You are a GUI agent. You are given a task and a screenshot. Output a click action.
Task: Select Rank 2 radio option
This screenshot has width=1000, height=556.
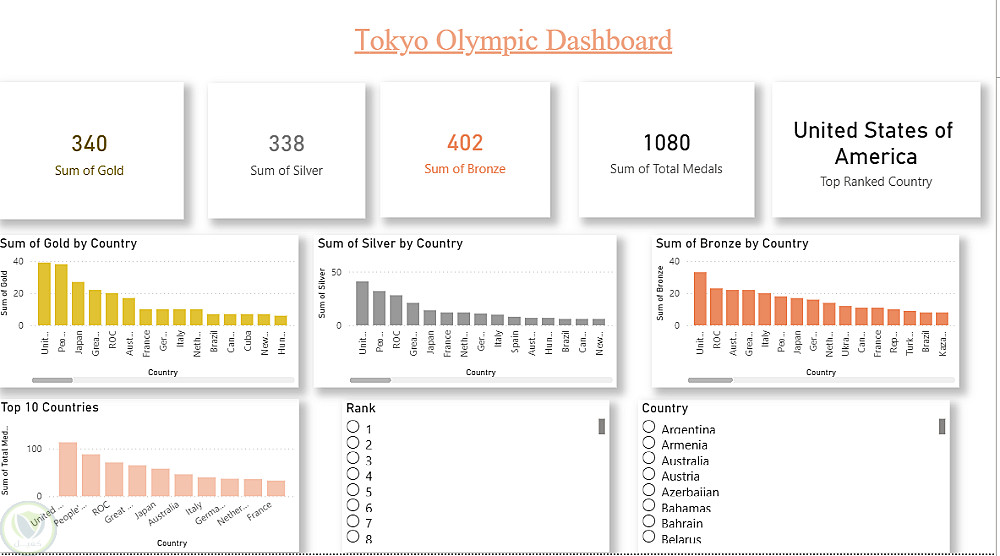(353, 443)
